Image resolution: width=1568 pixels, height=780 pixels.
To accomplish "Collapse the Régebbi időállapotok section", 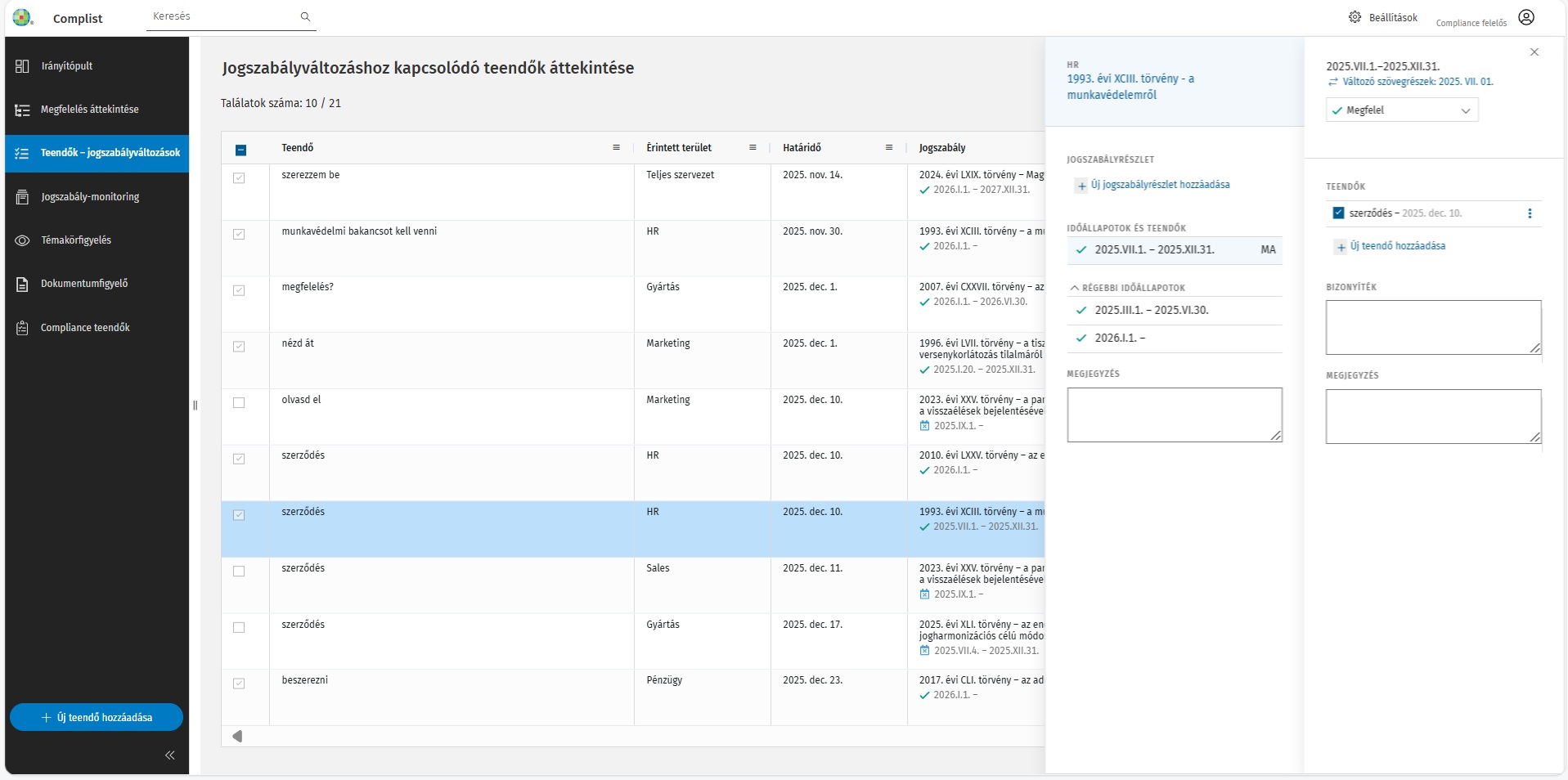I will coord(1075,288).
